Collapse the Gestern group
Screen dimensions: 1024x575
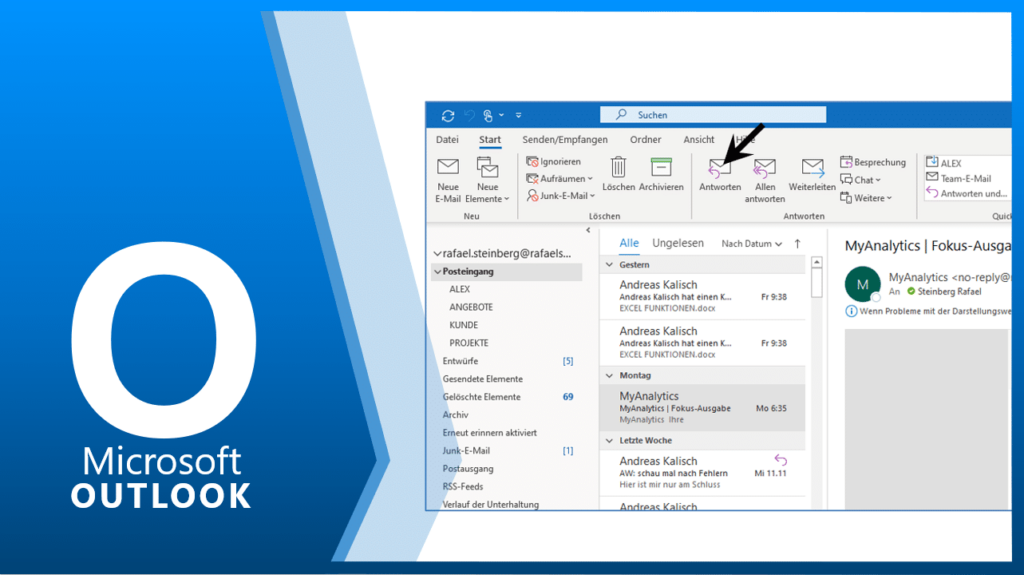pos(609,265)
